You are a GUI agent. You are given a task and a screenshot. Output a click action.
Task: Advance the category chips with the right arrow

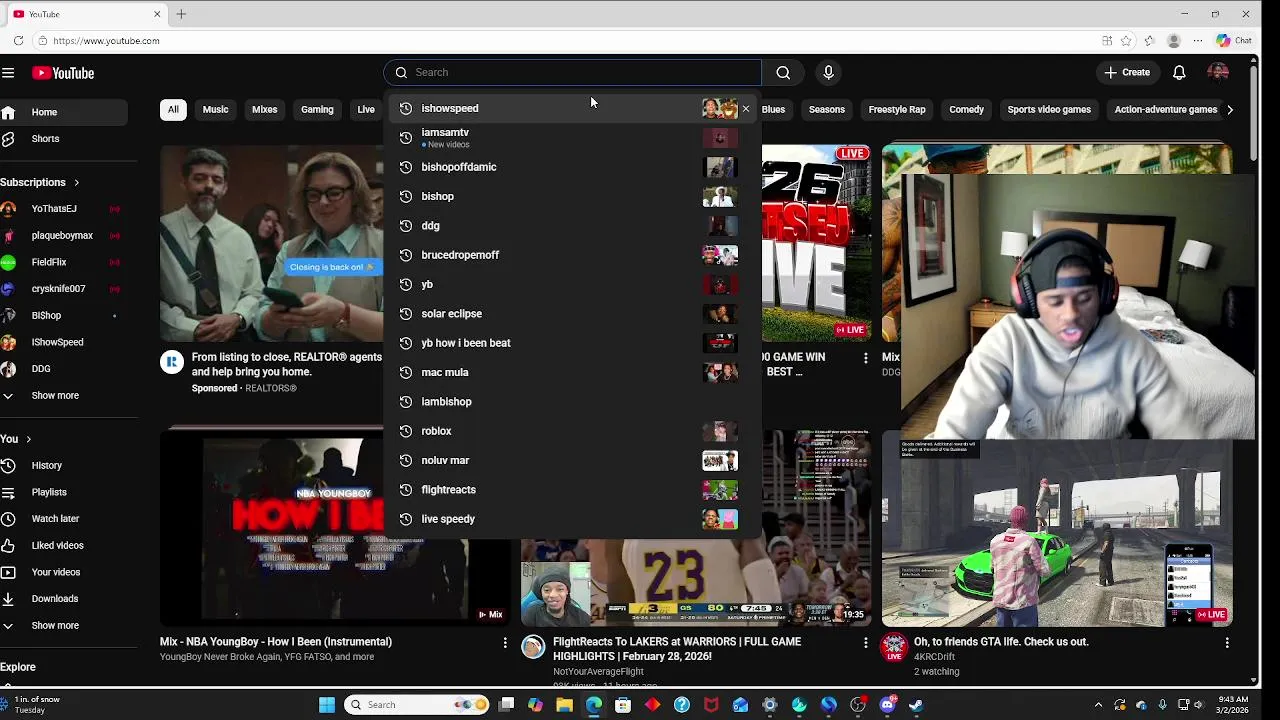tap(1230, 110)
